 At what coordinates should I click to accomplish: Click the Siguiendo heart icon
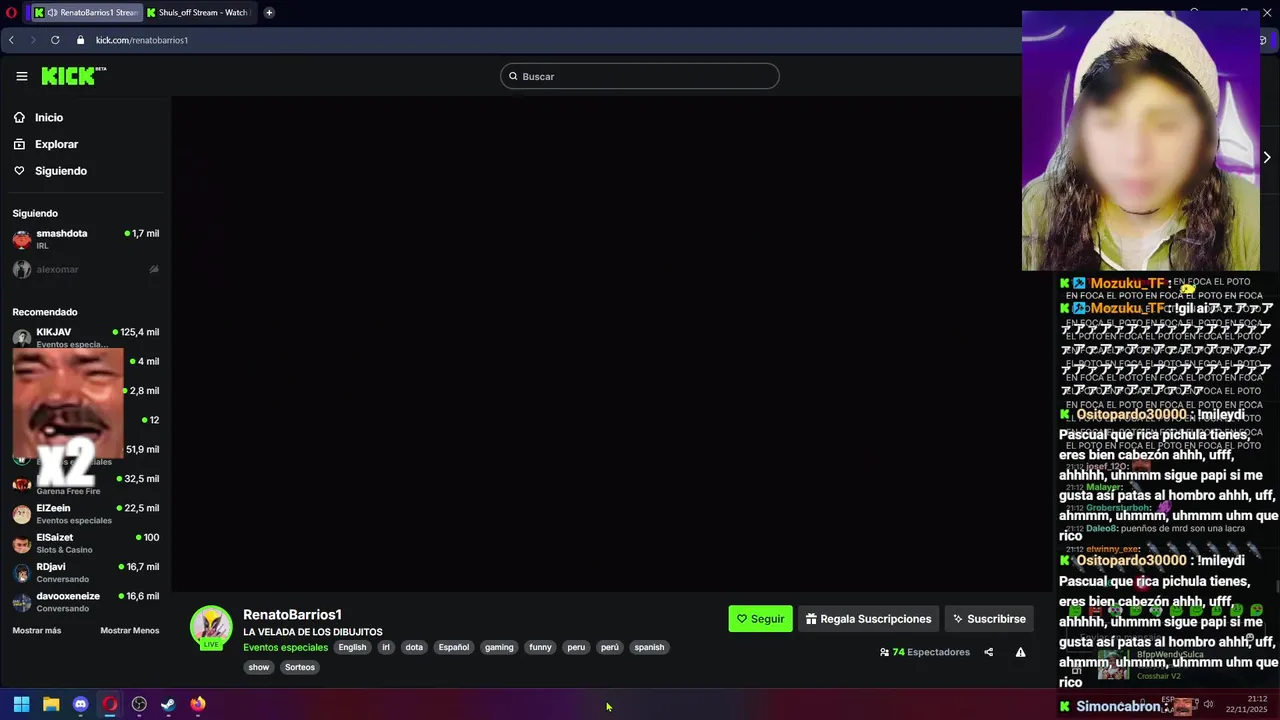tap(19, 171)
